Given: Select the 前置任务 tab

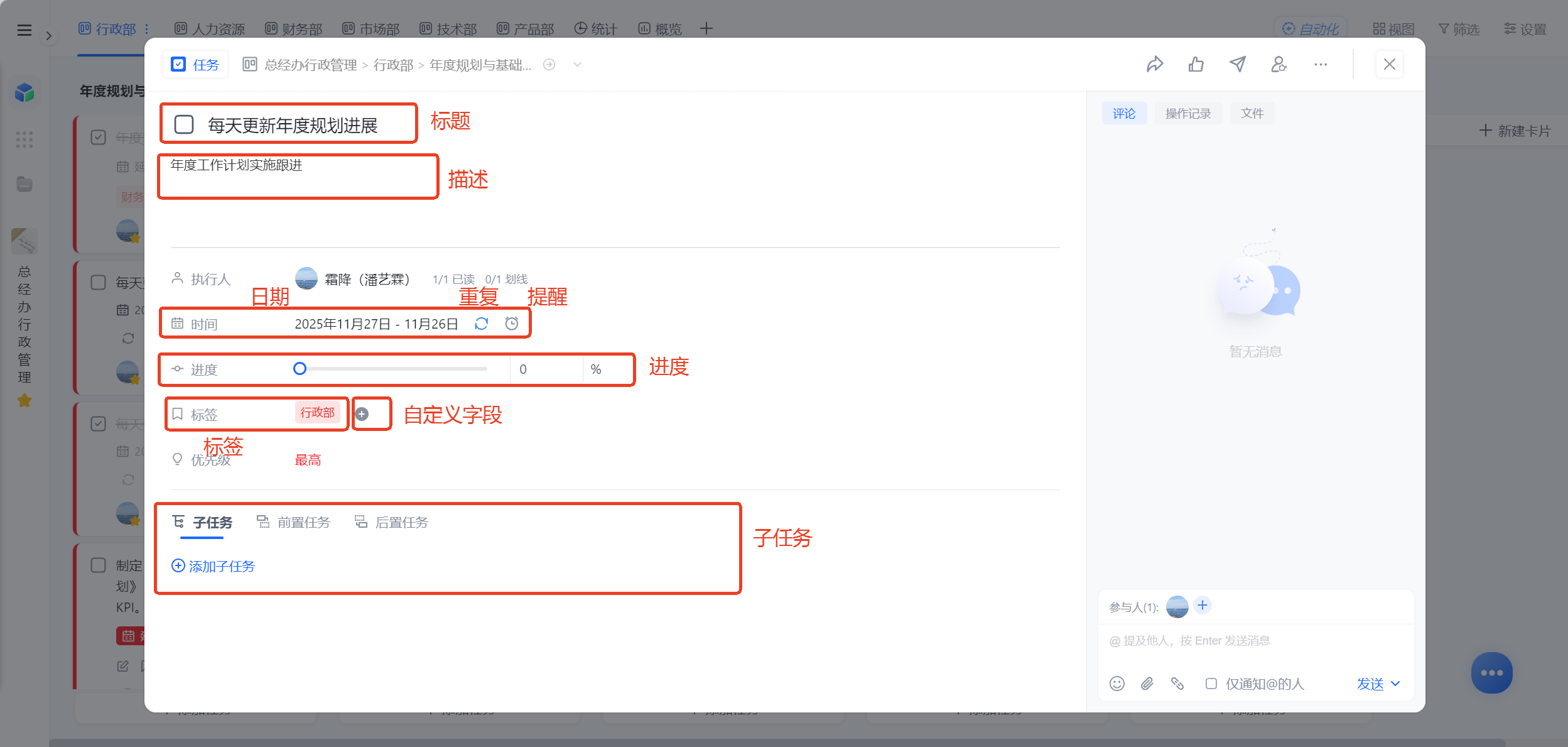Looking at the screenshot, I should [293, 522].
